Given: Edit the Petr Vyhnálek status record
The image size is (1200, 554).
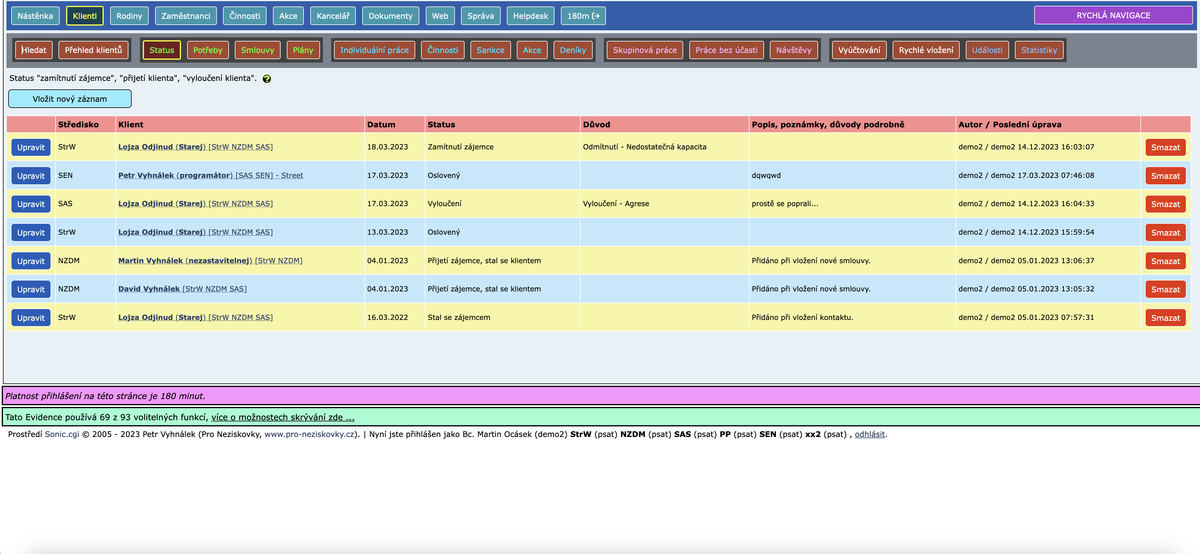Looking at the screenshot, I should click(x=31, y=175).
